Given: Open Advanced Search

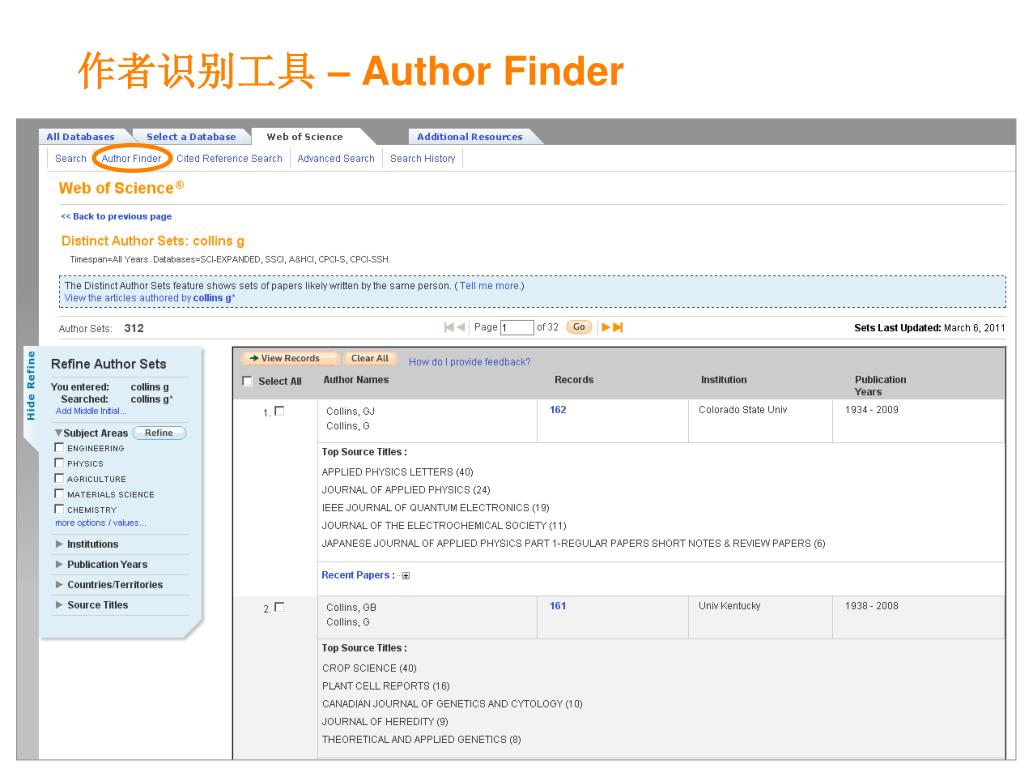Looking at the screenshot, I should click(336, 159).
